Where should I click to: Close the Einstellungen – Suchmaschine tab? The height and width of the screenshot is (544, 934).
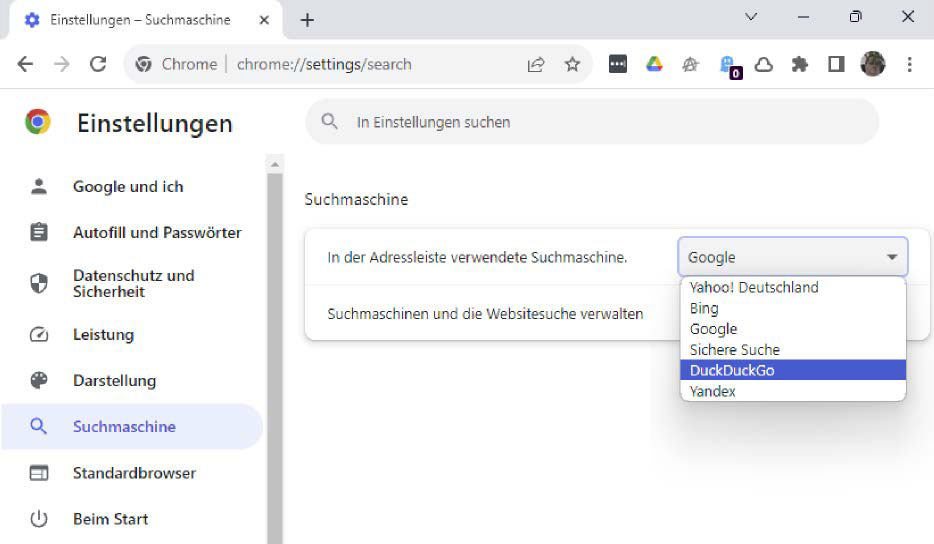(264, 20)
